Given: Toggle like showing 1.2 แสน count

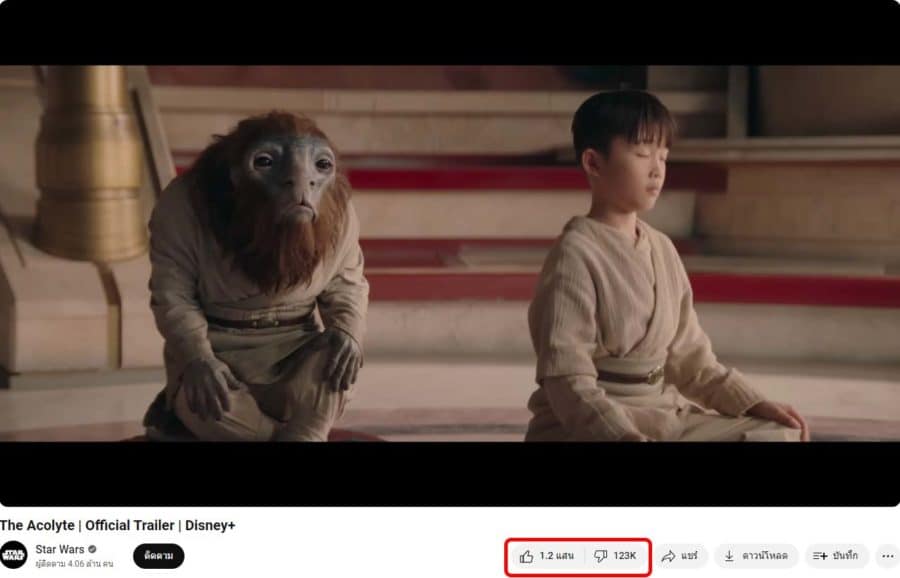Looking at the screenshot, I should tap(547, 556).
